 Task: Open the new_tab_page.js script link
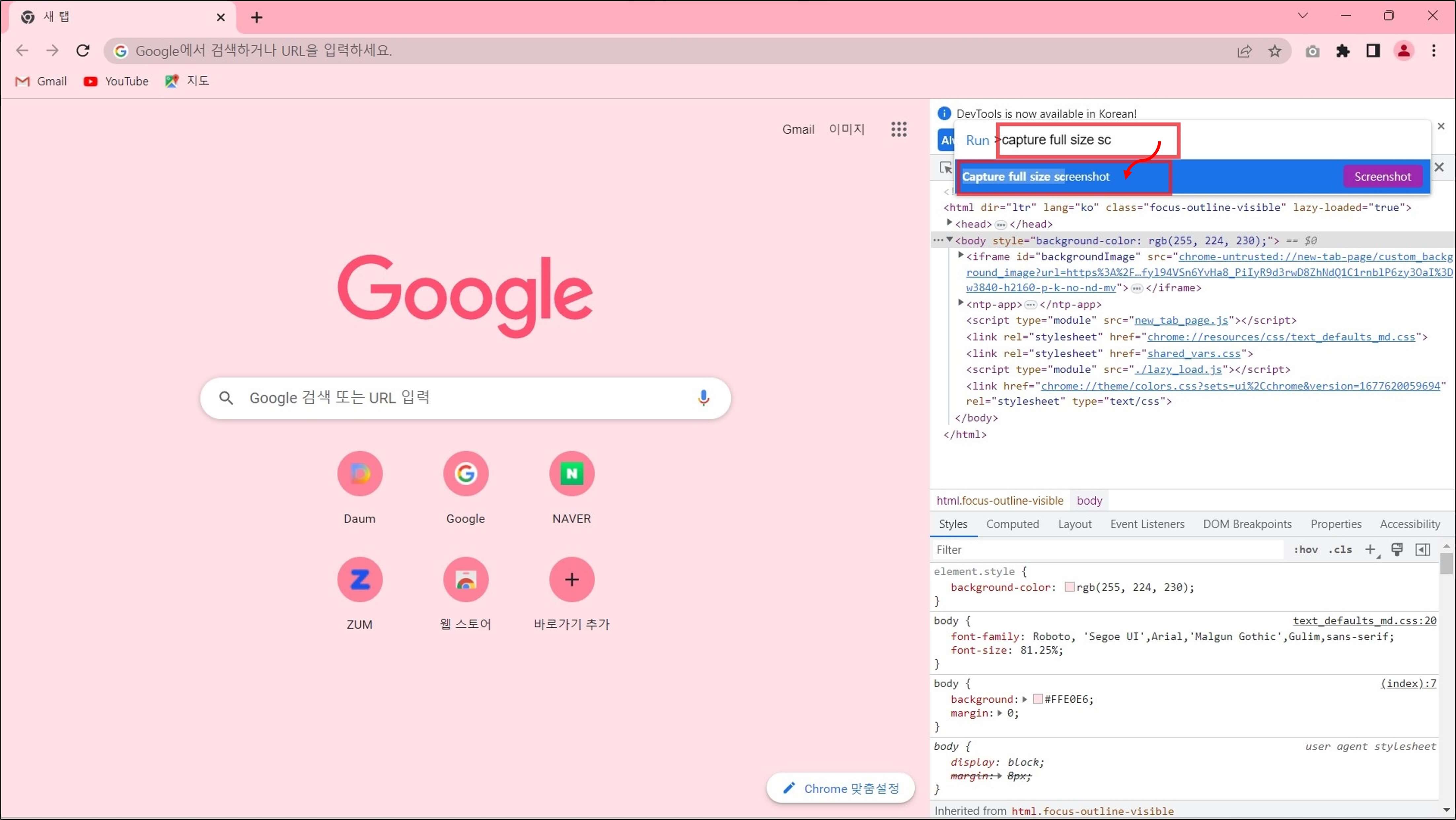(x=1181, y=320)
